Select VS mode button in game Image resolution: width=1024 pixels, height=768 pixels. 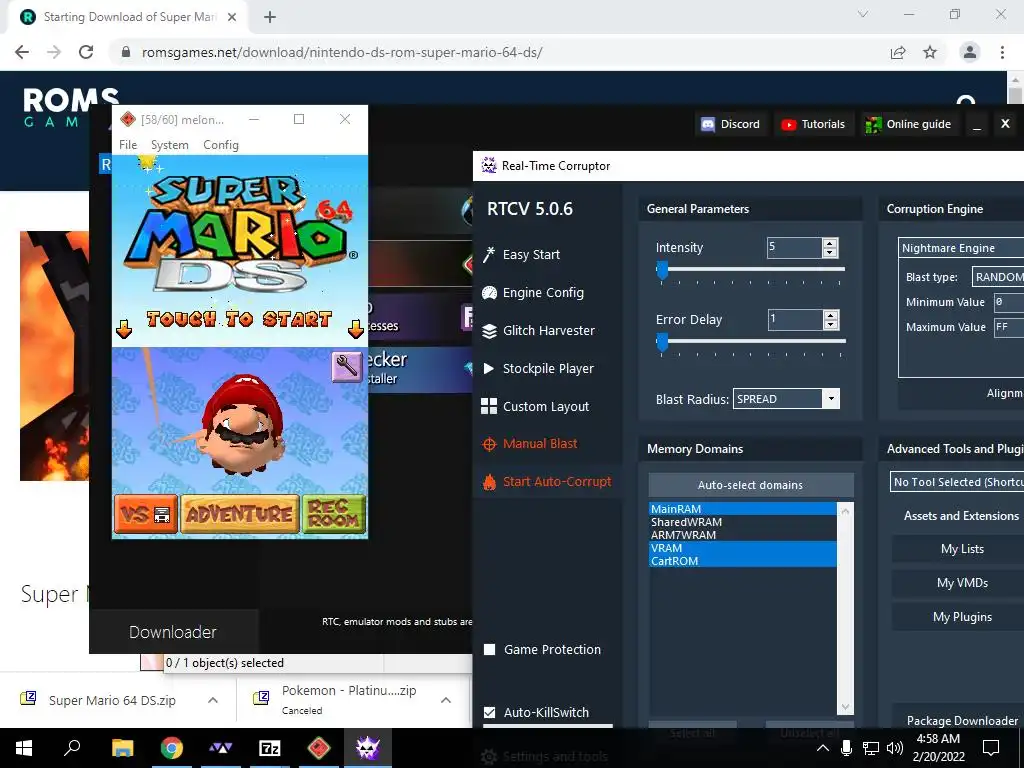click(146, 514)
